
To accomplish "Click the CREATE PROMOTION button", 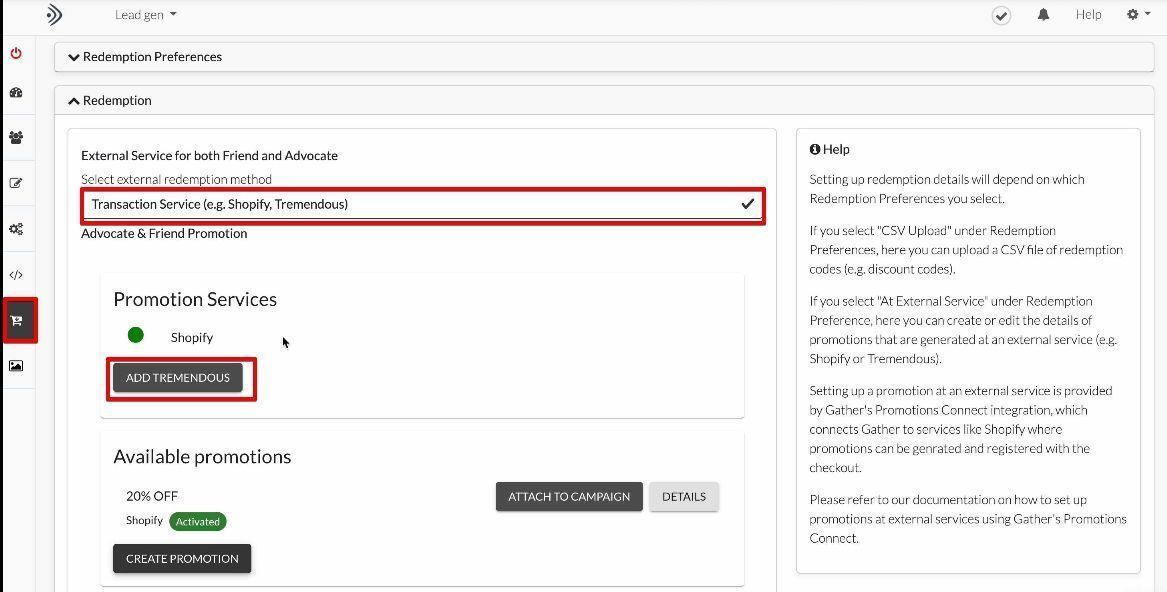I will click(182, 558).
